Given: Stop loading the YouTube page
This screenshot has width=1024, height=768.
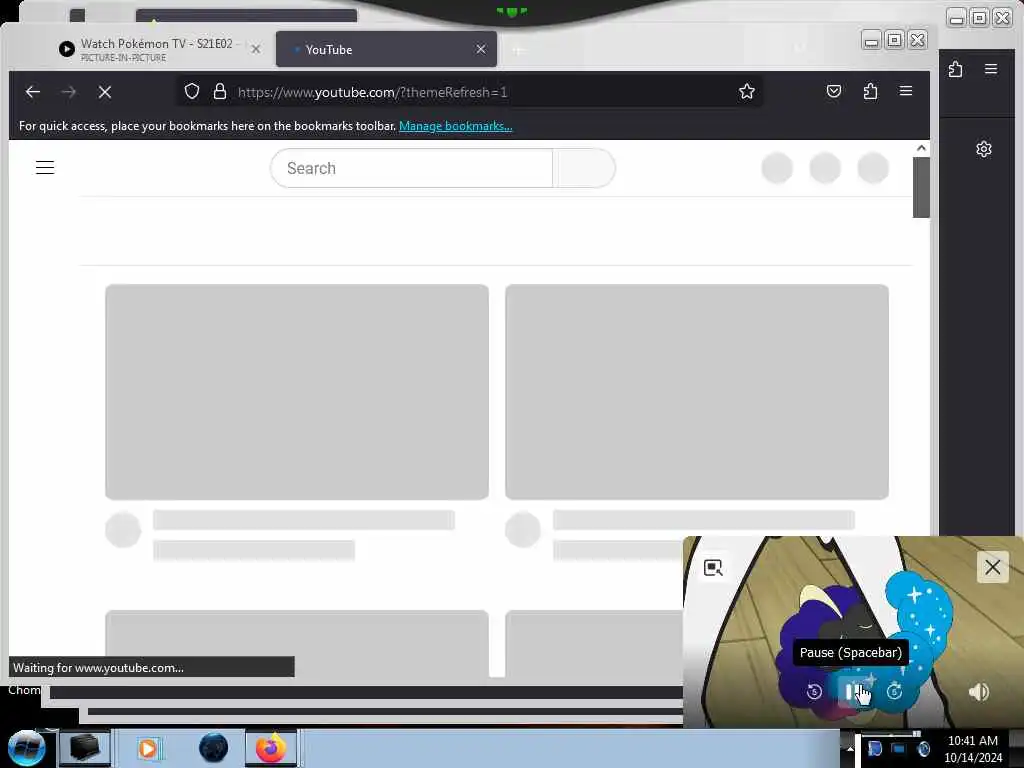Looking at the screenshot, I should point(104,92).
